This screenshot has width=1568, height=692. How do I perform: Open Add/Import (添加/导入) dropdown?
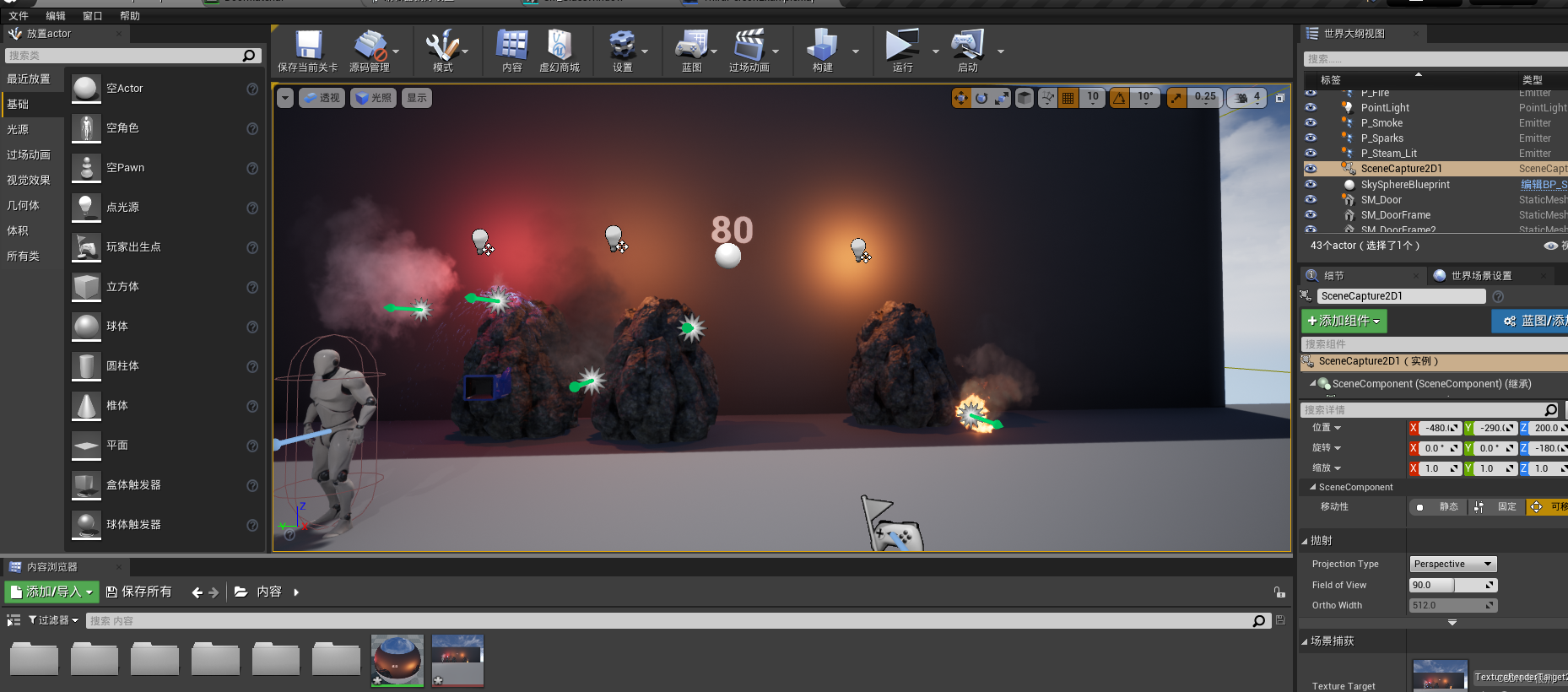pyautogui.click(x=51, y=592)
